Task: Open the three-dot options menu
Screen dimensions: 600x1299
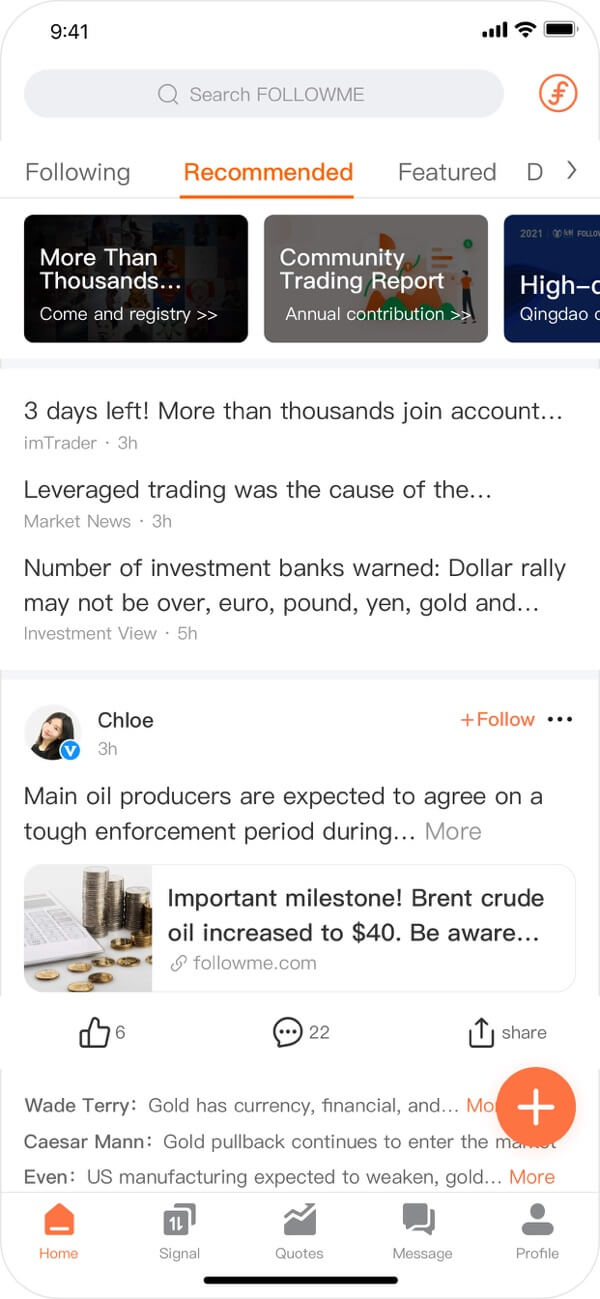Action: coord(561,719)
